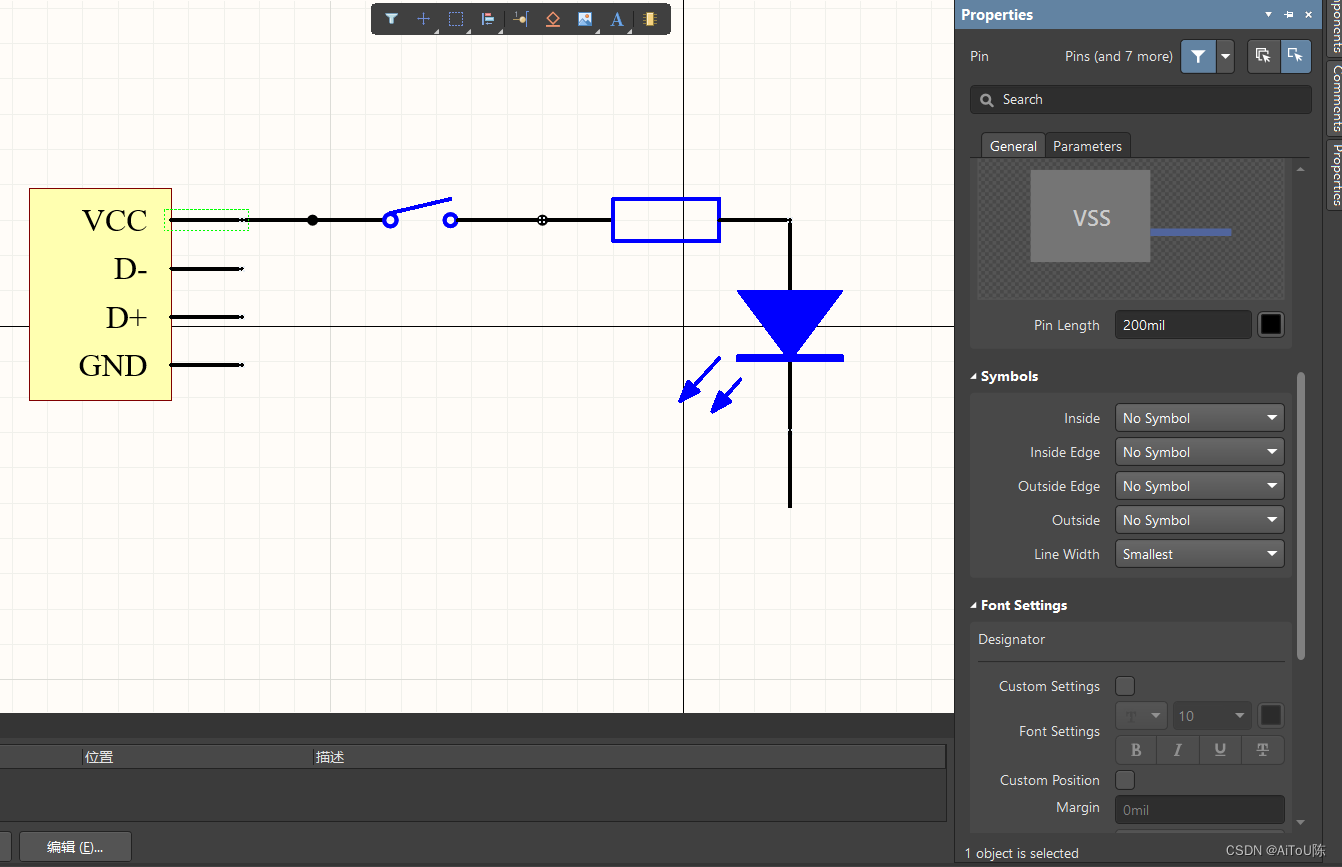The width and height of the screenshot is (1342, 867).
Task: Tick the Custom Position checkbox
Action: [1125, 780]
